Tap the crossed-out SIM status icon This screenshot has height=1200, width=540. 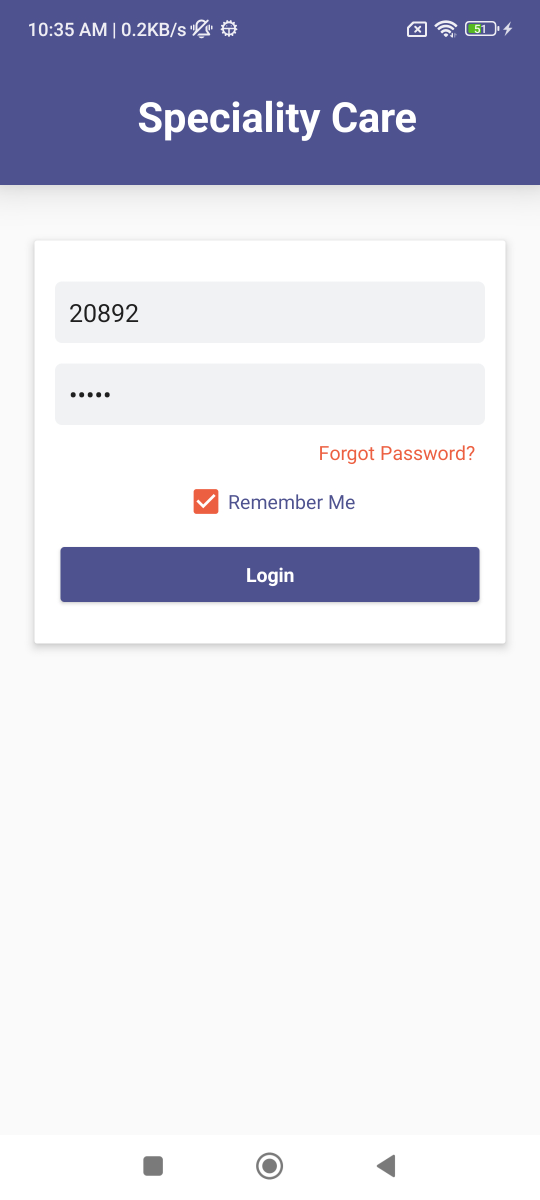coord(417,29)
